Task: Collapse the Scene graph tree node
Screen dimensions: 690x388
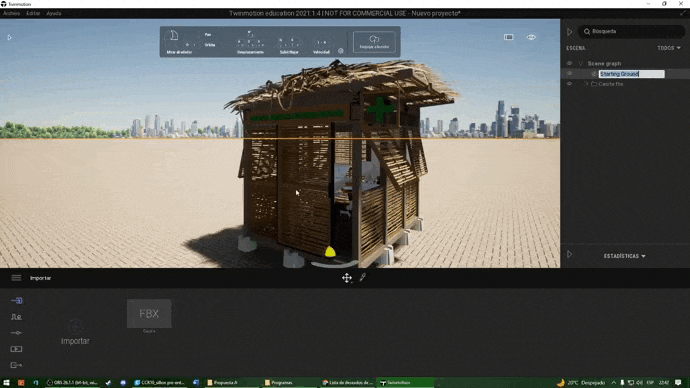Action: [580, 63]
